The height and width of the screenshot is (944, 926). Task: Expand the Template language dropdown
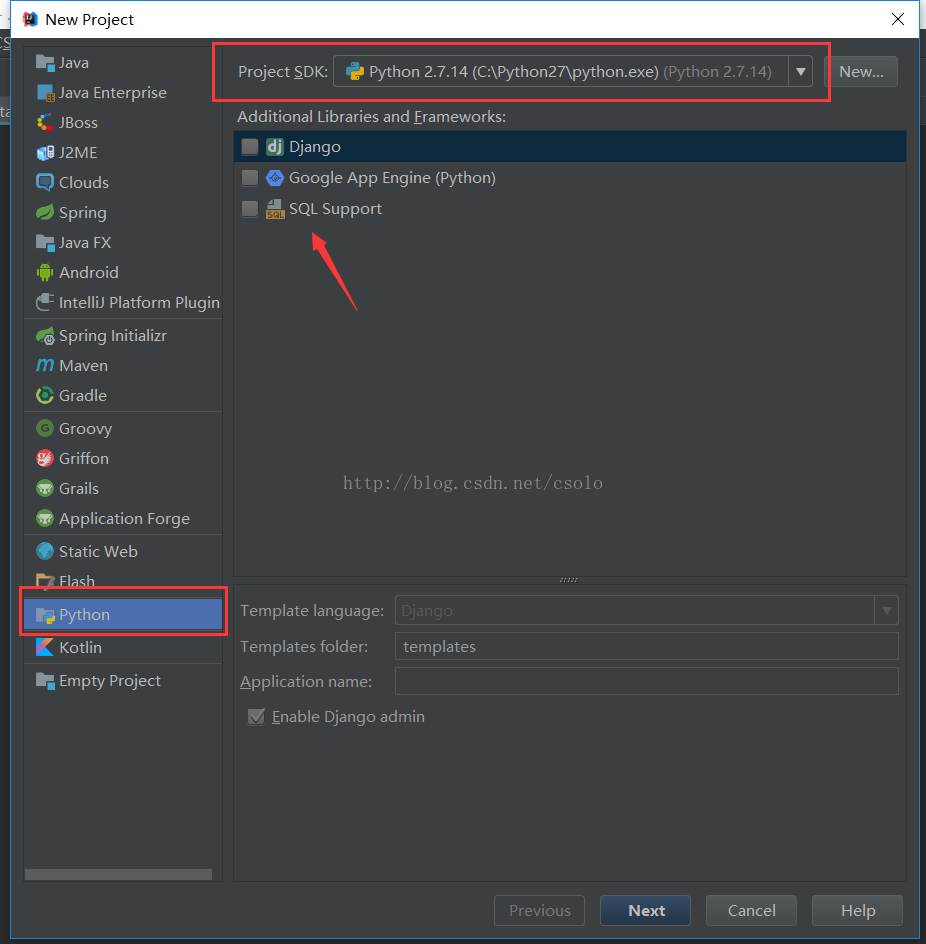[x=886, y=610]
